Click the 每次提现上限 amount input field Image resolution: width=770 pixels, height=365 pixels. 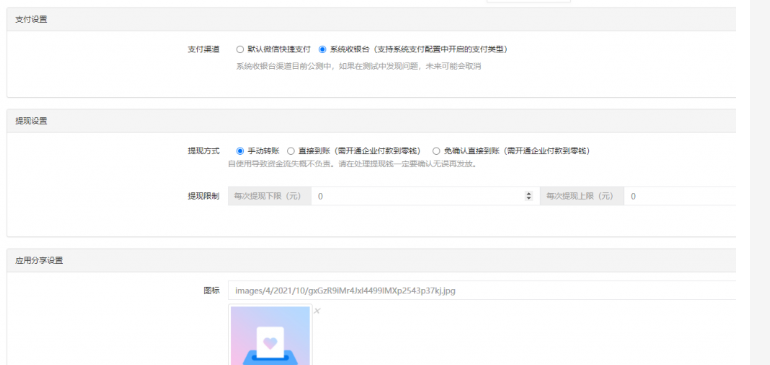click(680, 196)
